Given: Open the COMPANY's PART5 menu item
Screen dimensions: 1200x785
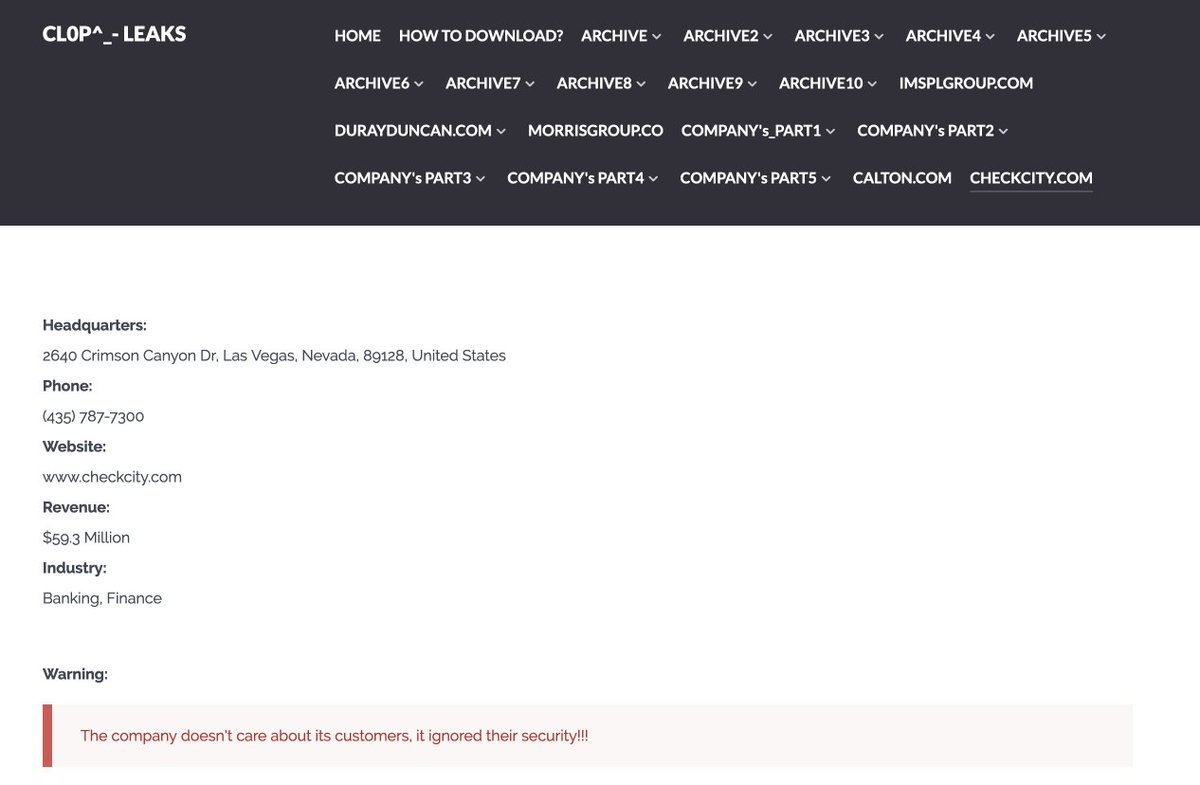Looking at the screenshot, I should [749, 178].
